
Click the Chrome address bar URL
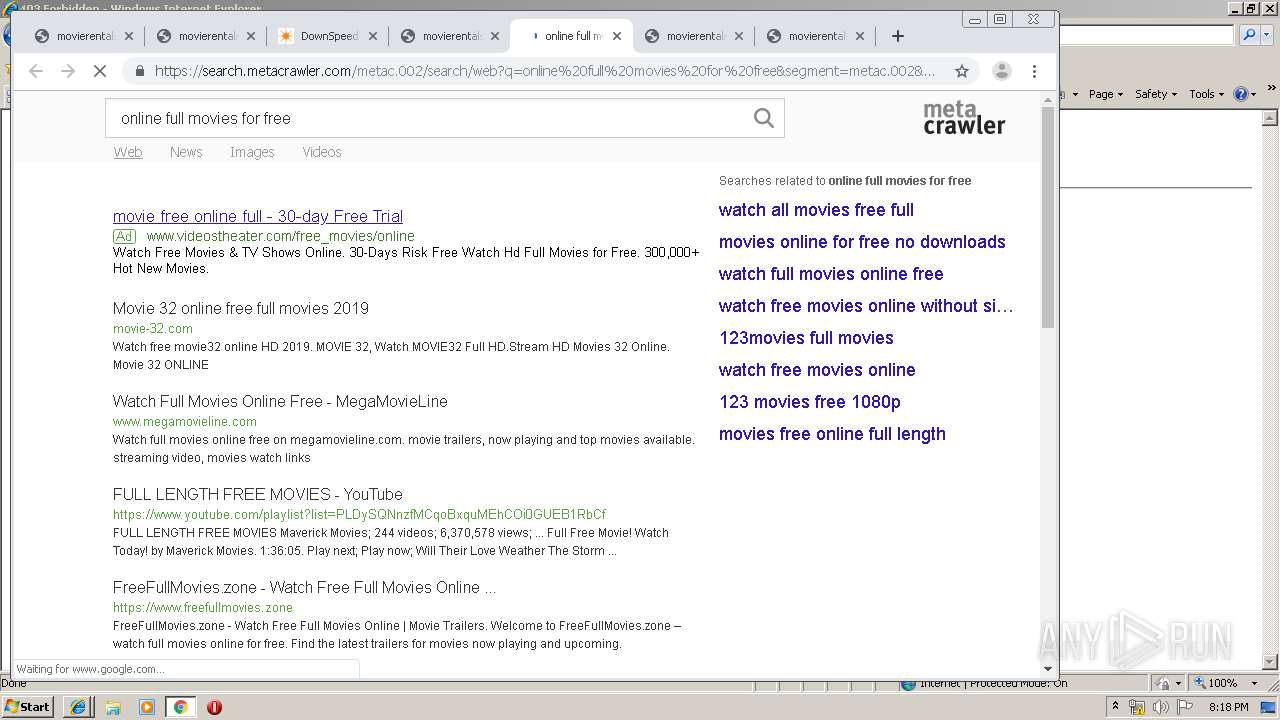545,71
